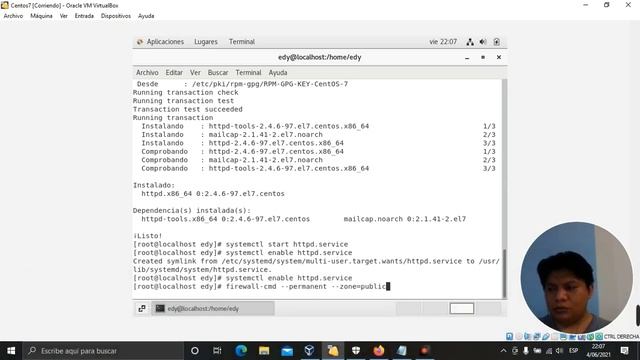Open VirtualBox Dispositivos menu
Image resolution: width=640 pixels, height=360 pixels.
[x=116, y=16]
